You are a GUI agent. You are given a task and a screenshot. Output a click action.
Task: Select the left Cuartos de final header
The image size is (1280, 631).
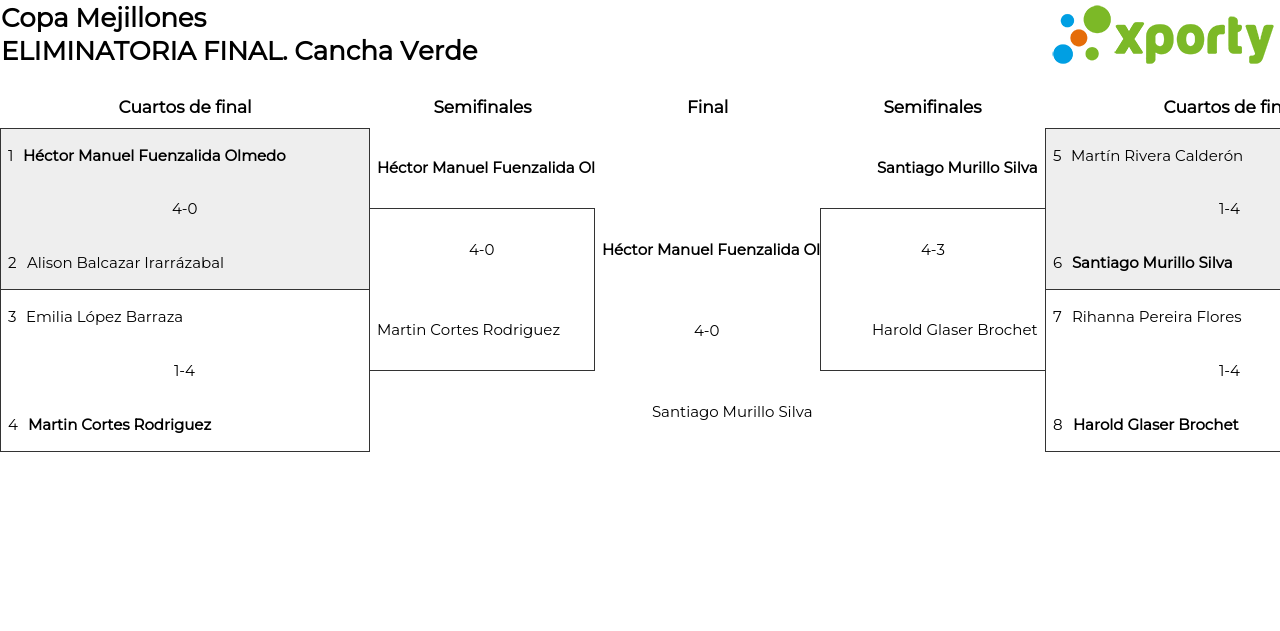click(x=185, y=107)
